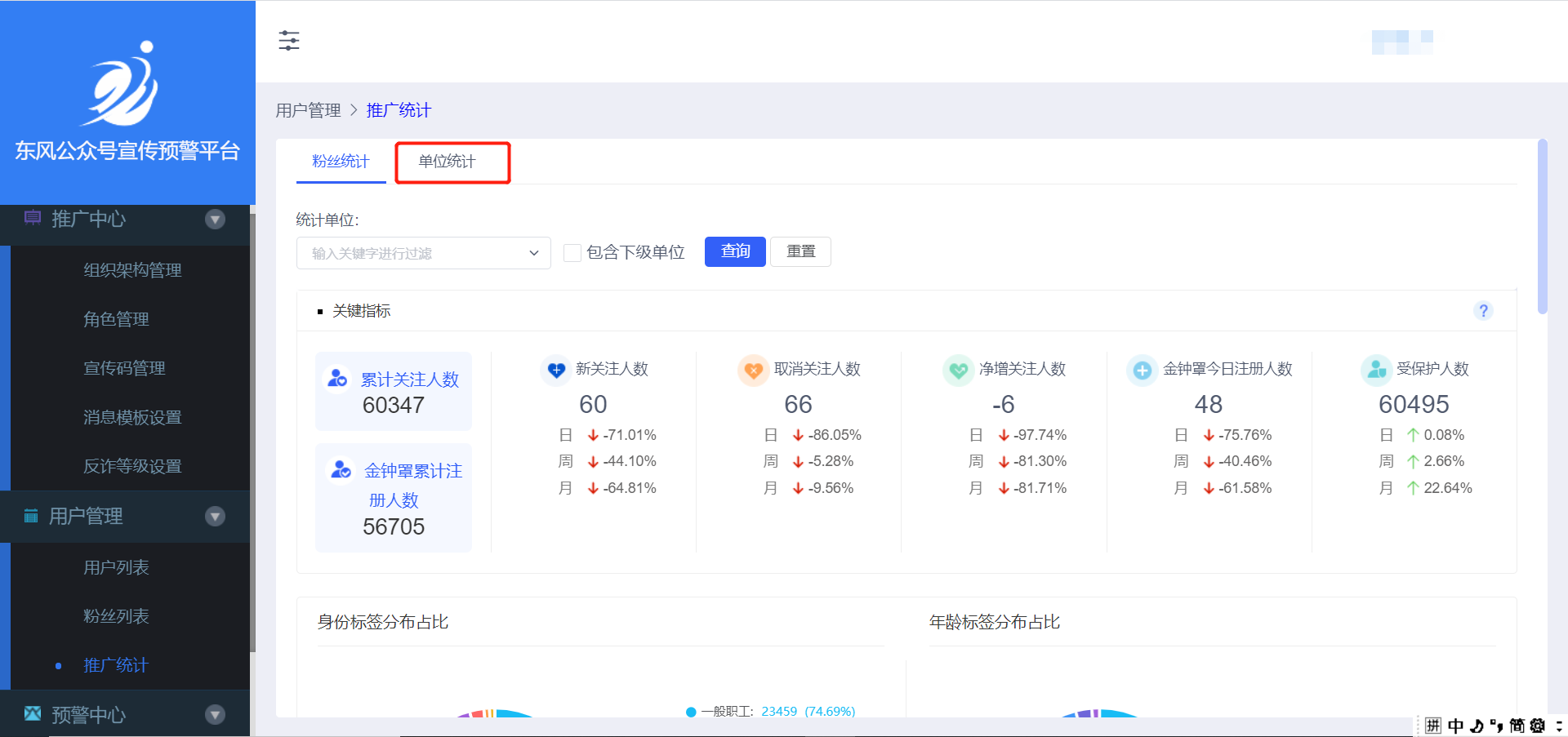Viewport: 1568px width, 737px height.
Task: Select the 粉丝统计 tab
Action: [341, 162]
